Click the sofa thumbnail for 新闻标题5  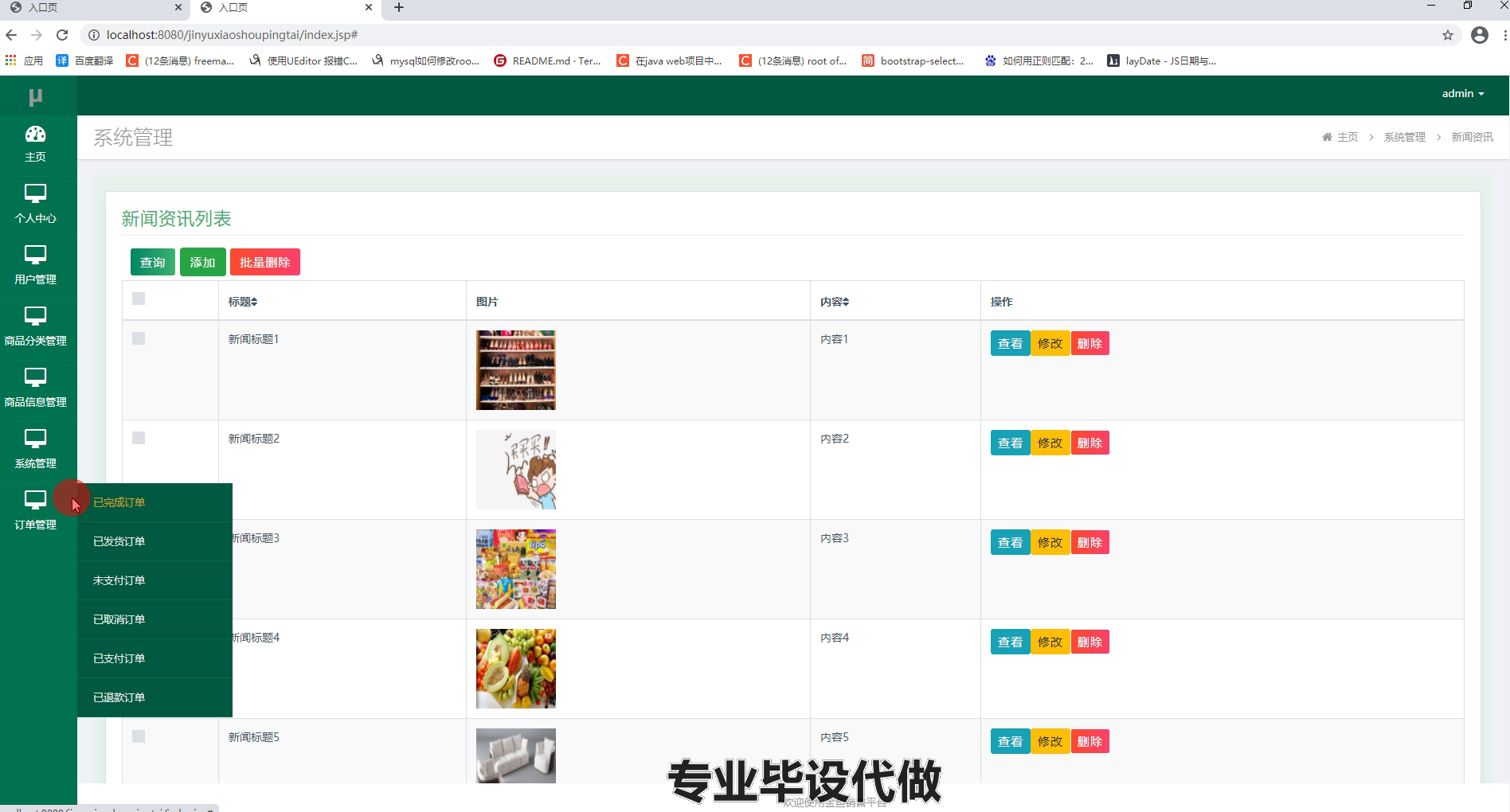pyautogui.click(x=516, y=755)
